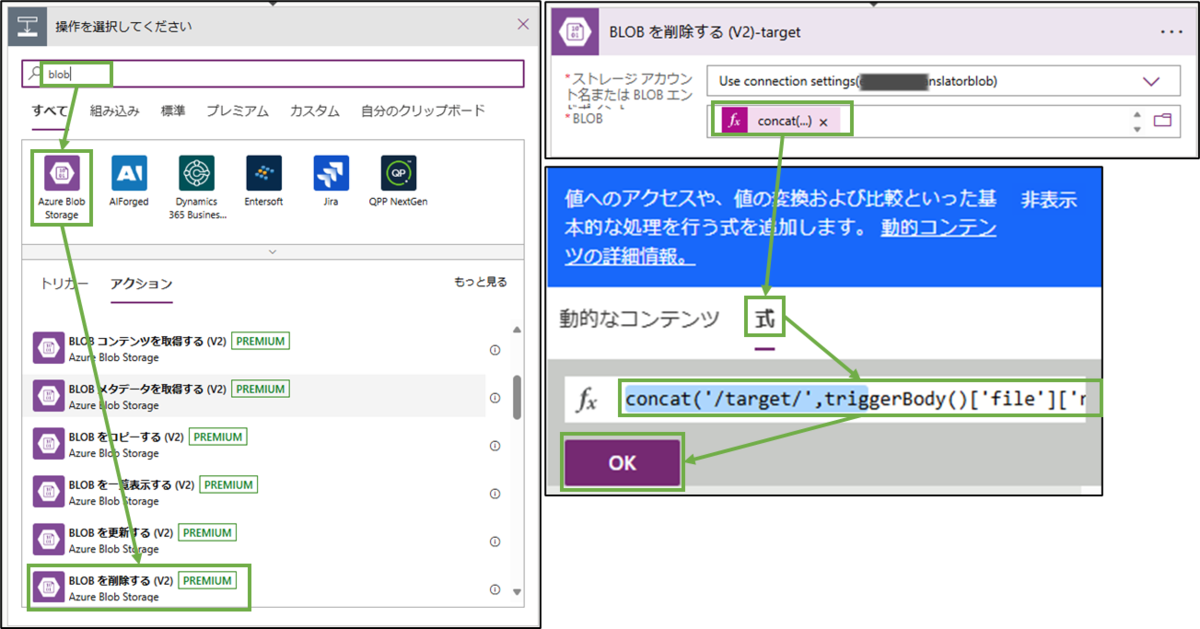Image resolution: width=1200 pixels, height=629 pixels.
Task: Select the Jira connector icon
Action: tap(331, 173)
